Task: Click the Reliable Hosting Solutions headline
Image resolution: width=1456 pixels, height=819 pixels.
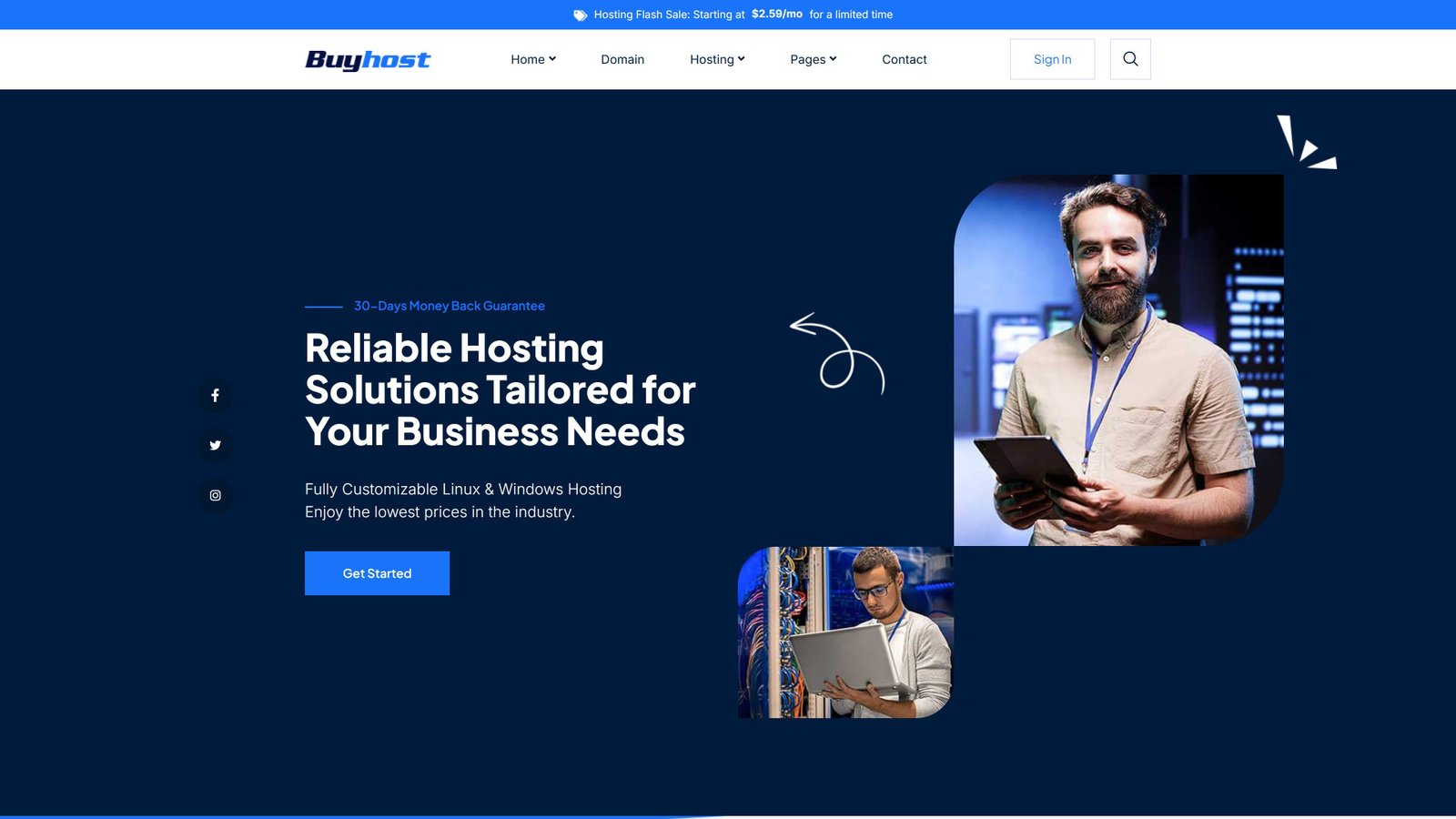Action: tap(500, 390)
